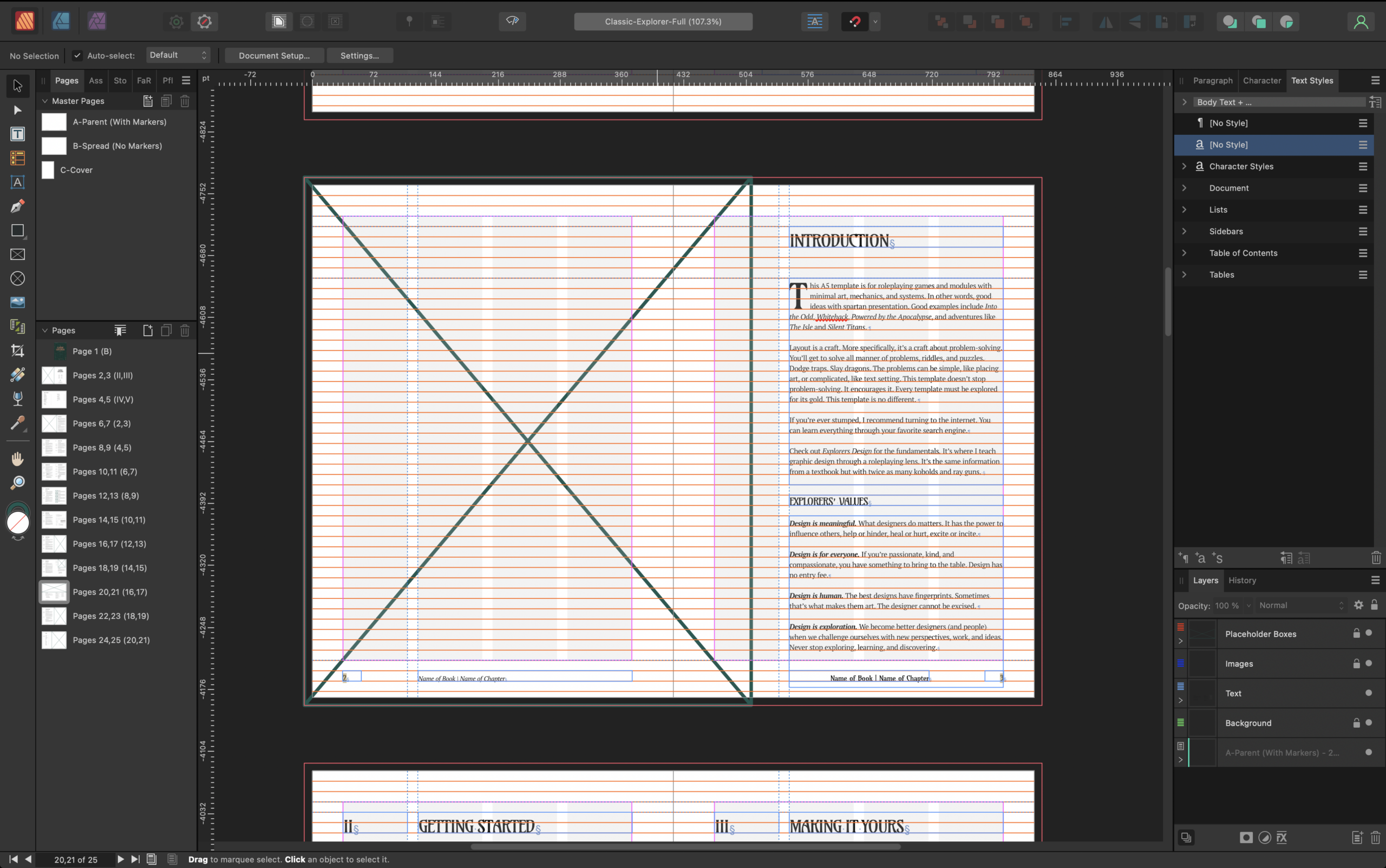Screen dimensions: 1386x868
Task: Click the red Placeholder Boxes layer colour tag
Action: [x=1181, y=627]
